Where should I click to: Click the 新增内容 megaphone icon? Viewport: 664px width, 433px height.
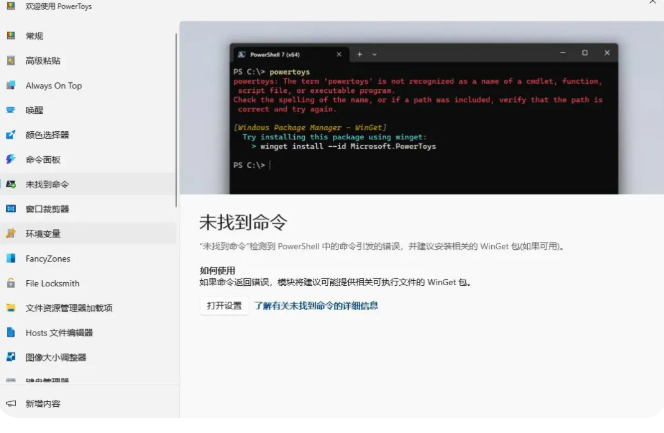11,403
